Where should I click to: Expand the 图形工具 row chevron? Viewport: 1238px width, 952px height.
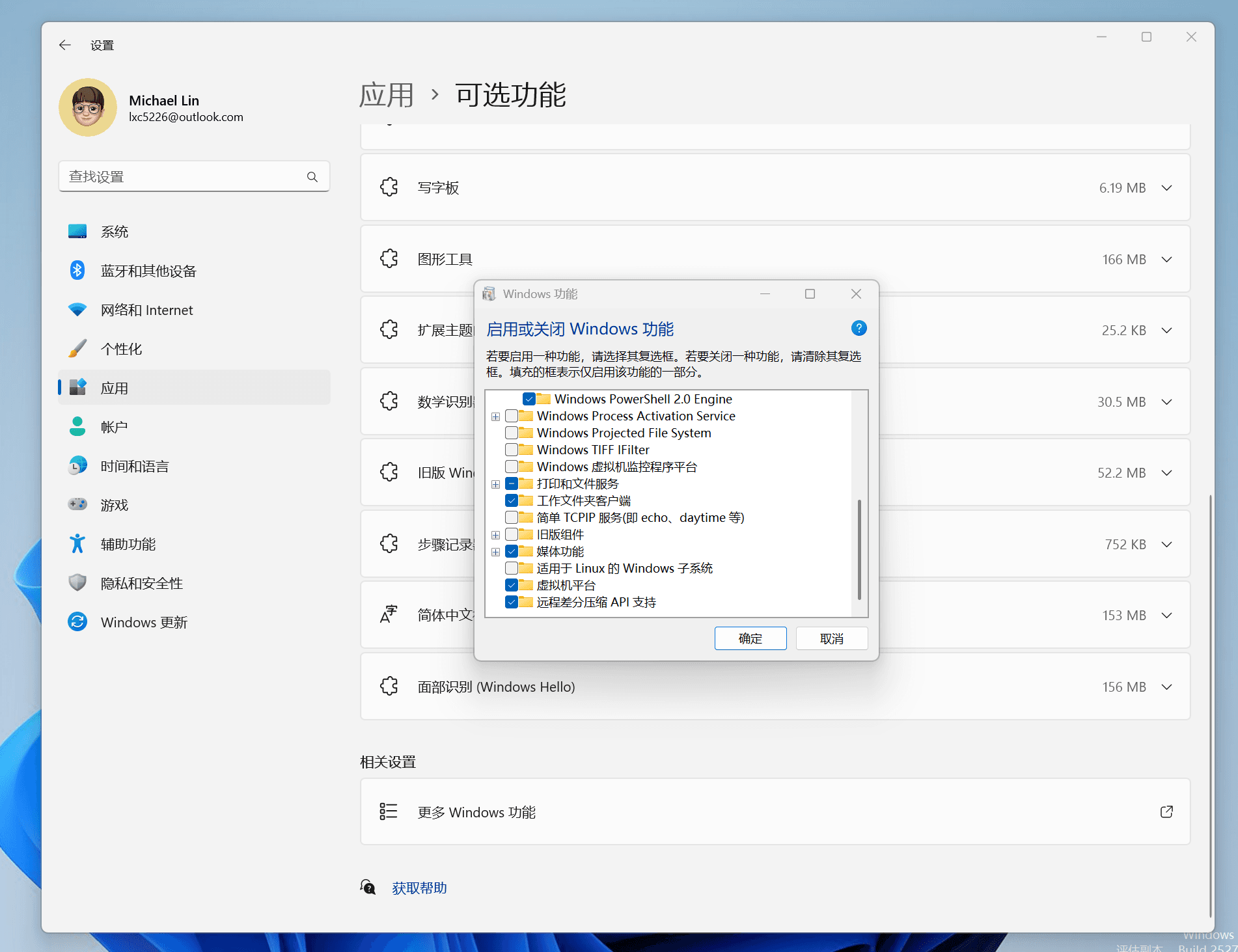click(x=1166, y=260)
